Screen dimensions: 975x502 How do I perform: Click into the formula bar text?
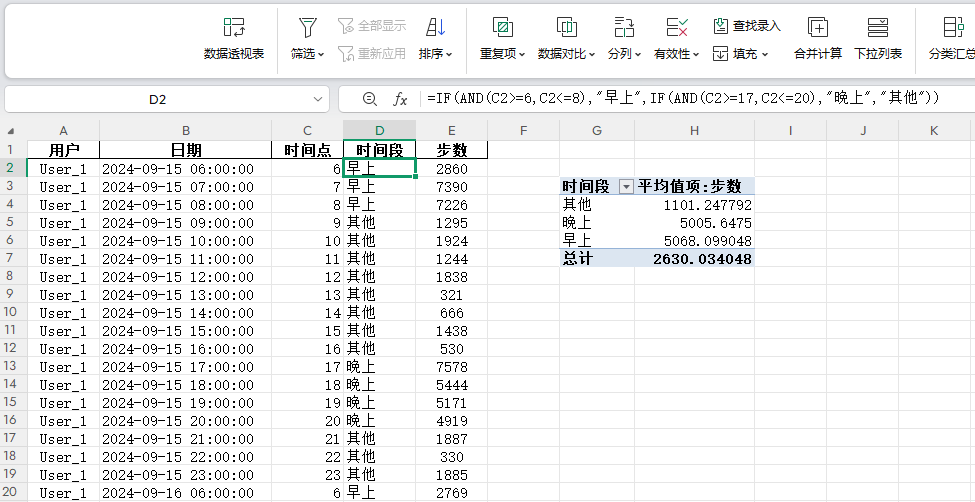(682, 98)
